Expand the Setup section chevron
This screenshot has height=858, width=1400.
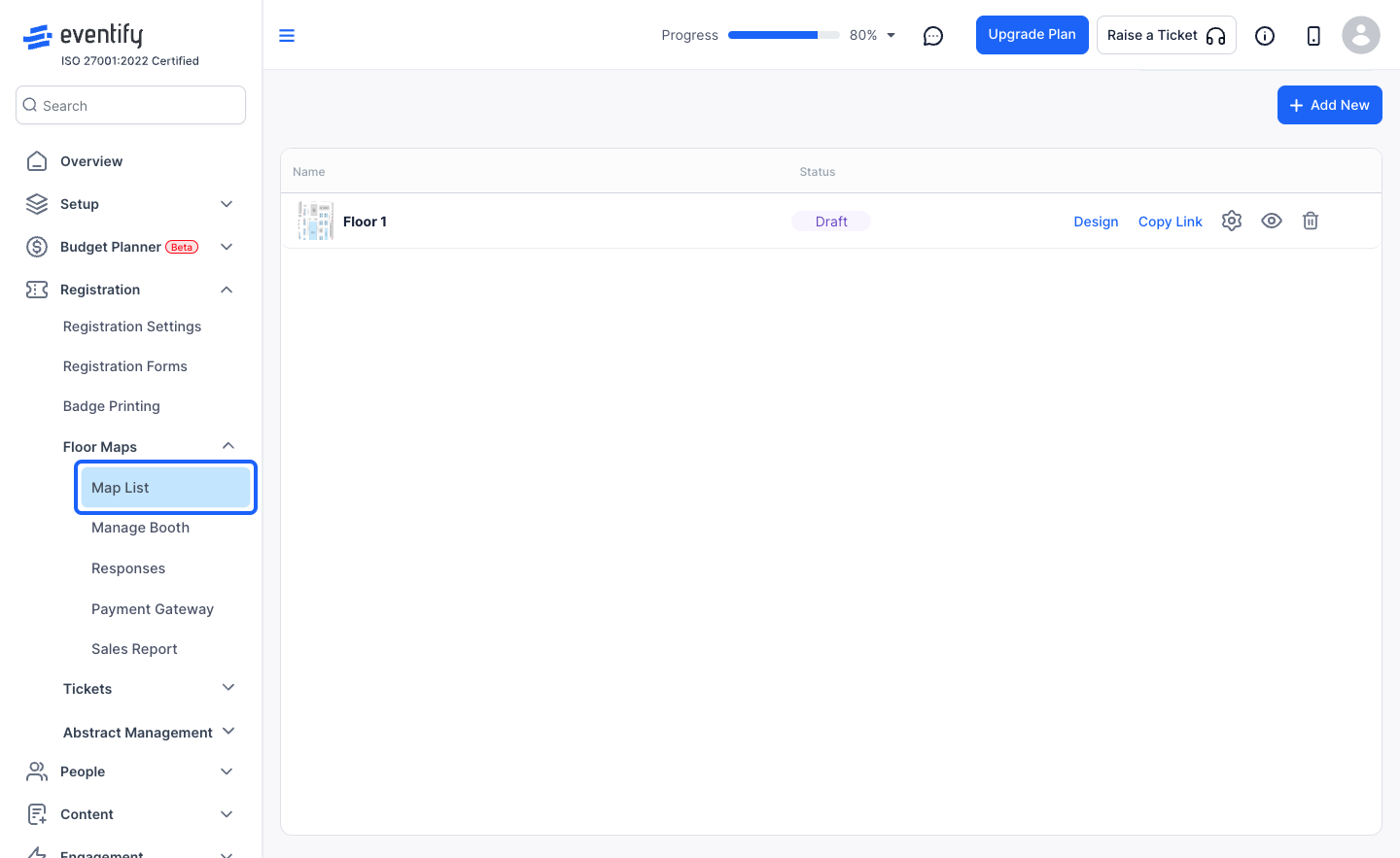[x=227, y=204]
